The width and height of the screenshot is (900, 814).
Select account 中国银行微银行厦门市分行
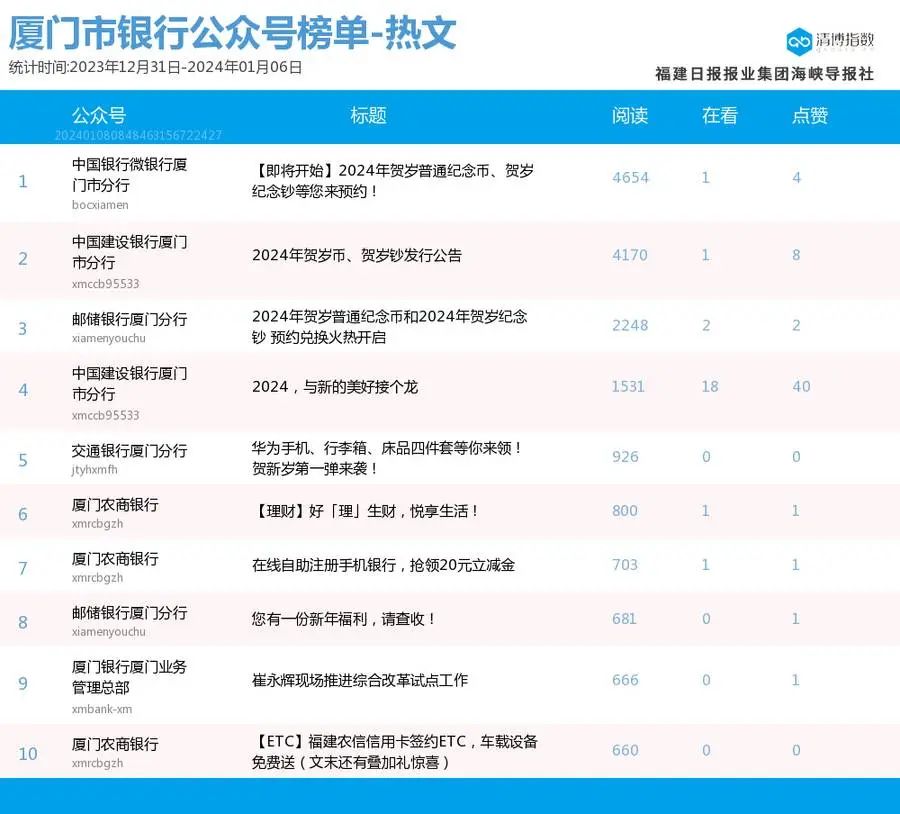(x=130, y=175)
